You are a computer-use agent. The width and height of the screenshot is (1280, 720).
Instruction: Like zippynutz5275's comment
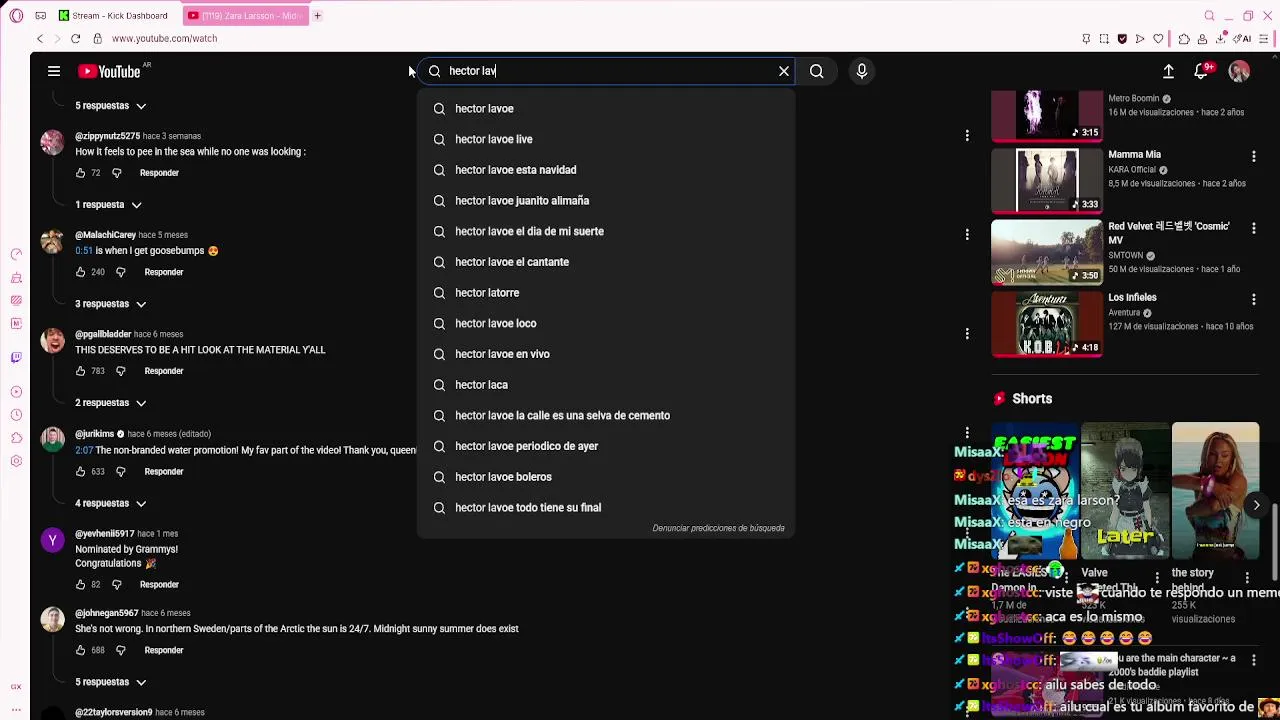[x=81, y=173]
